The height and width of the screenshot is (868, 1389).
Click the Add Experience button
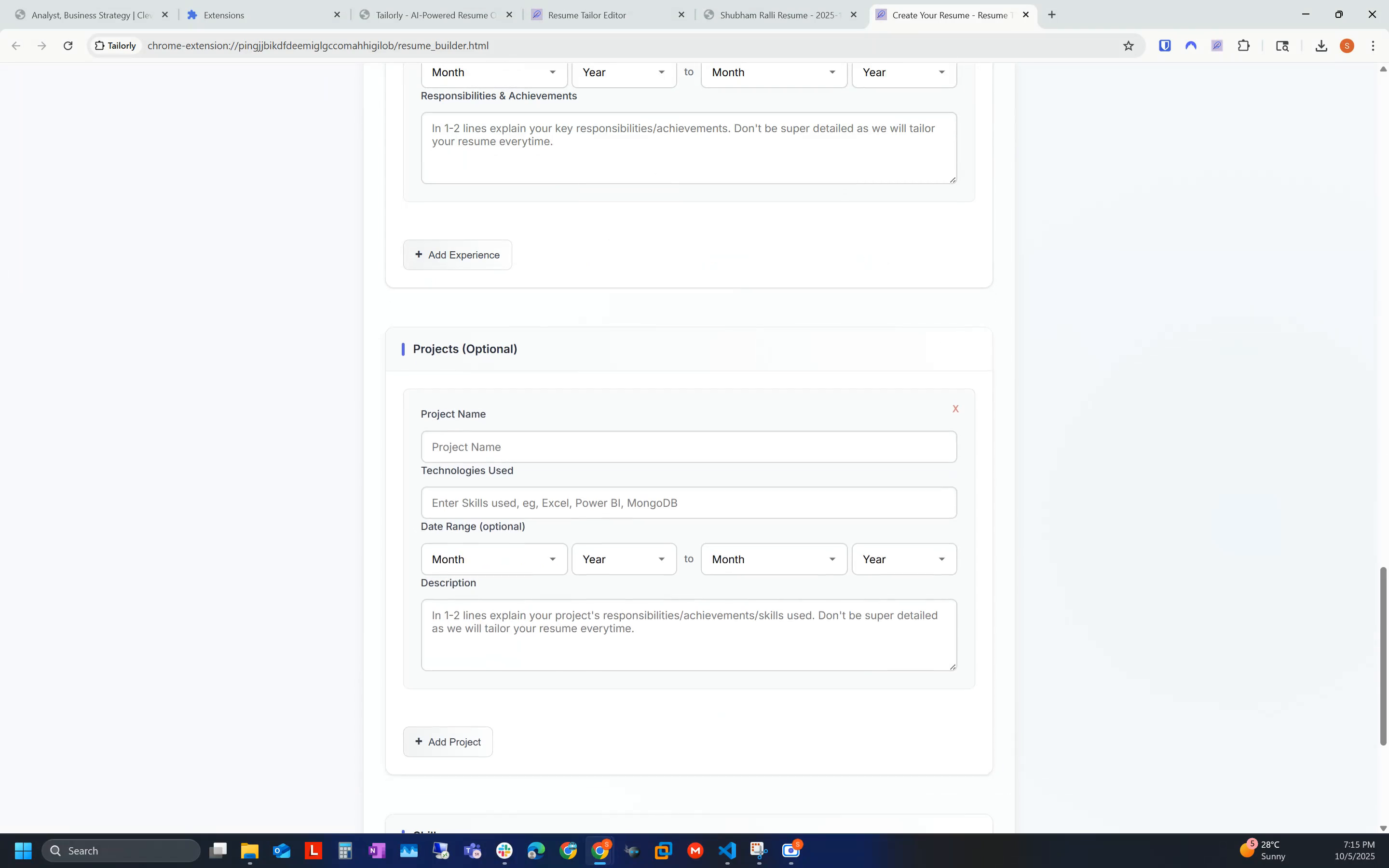pyautogui.click(x=456, y=254)
